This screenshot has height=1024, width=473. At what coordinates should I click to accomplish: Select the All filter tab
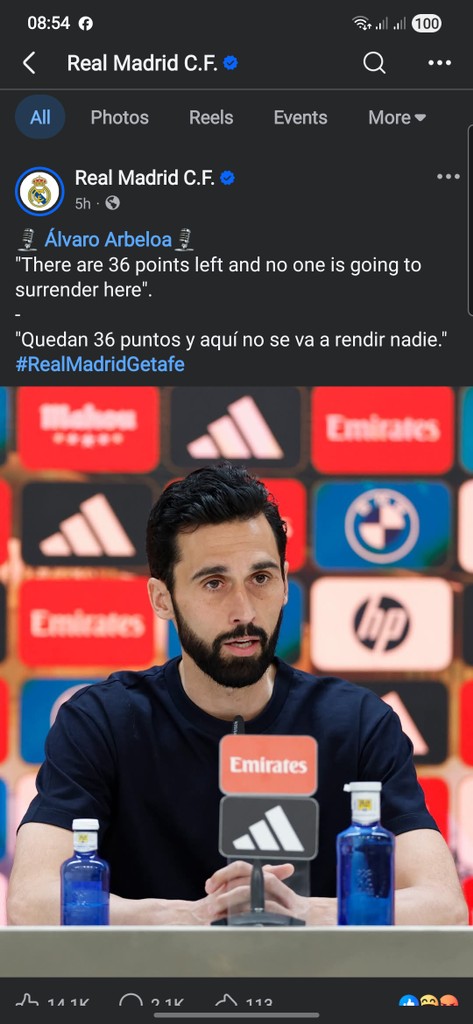40,117
